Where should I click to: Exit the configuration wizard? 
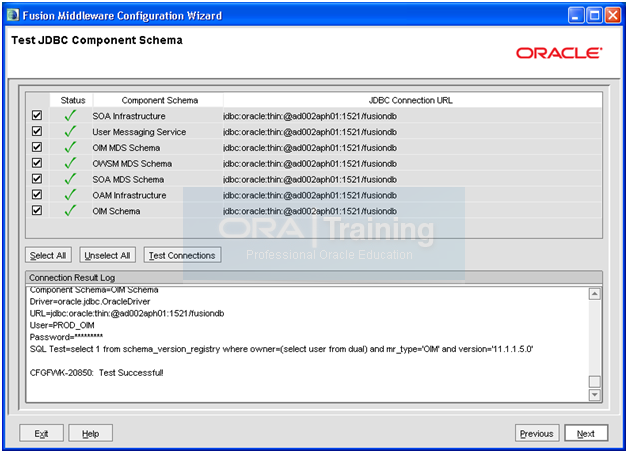point(41,433)
